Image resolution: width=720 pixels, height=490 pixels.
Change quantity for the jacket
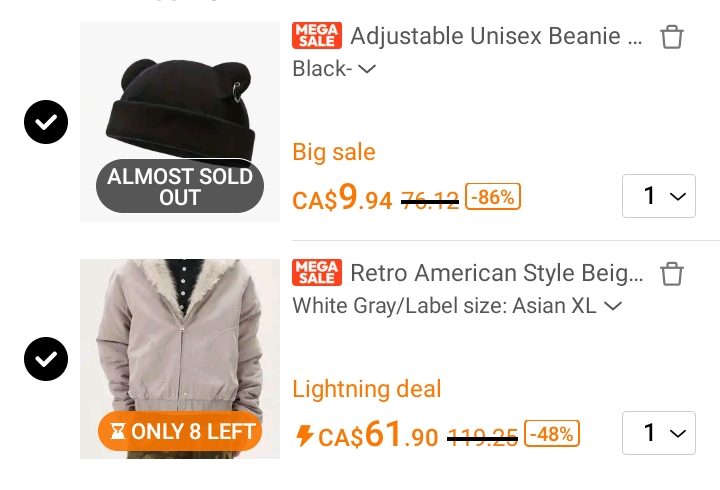(x=659, y=433)
